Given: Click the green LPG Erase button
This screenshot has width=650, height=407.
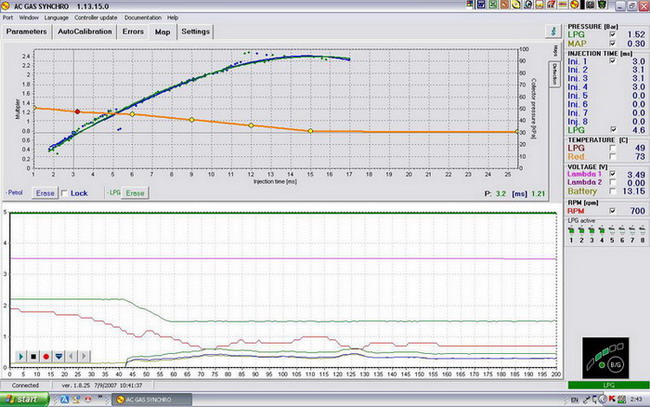Looking at the screenshot, I should pyautogui.click(x=135, y=192).
